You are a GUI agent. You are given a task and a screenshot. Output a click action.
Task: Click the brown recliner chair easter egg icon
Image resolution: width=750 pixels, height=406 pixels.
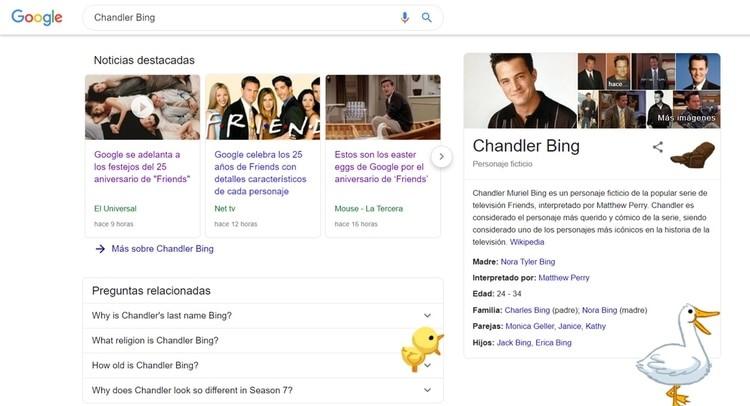[692, 155]
